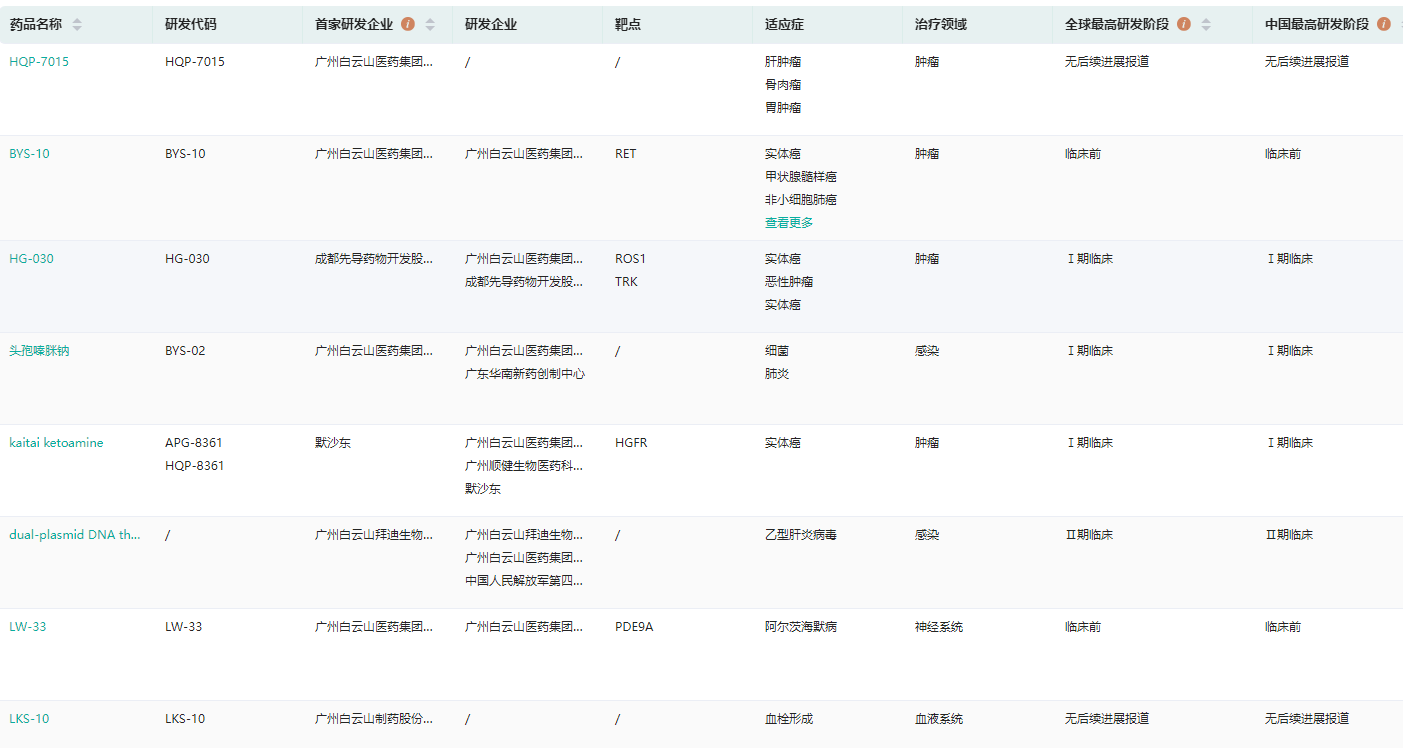Select the 非小细胞肺癌 indication
The width and height of the screenshot is (1403, 748).
(801, 200)
